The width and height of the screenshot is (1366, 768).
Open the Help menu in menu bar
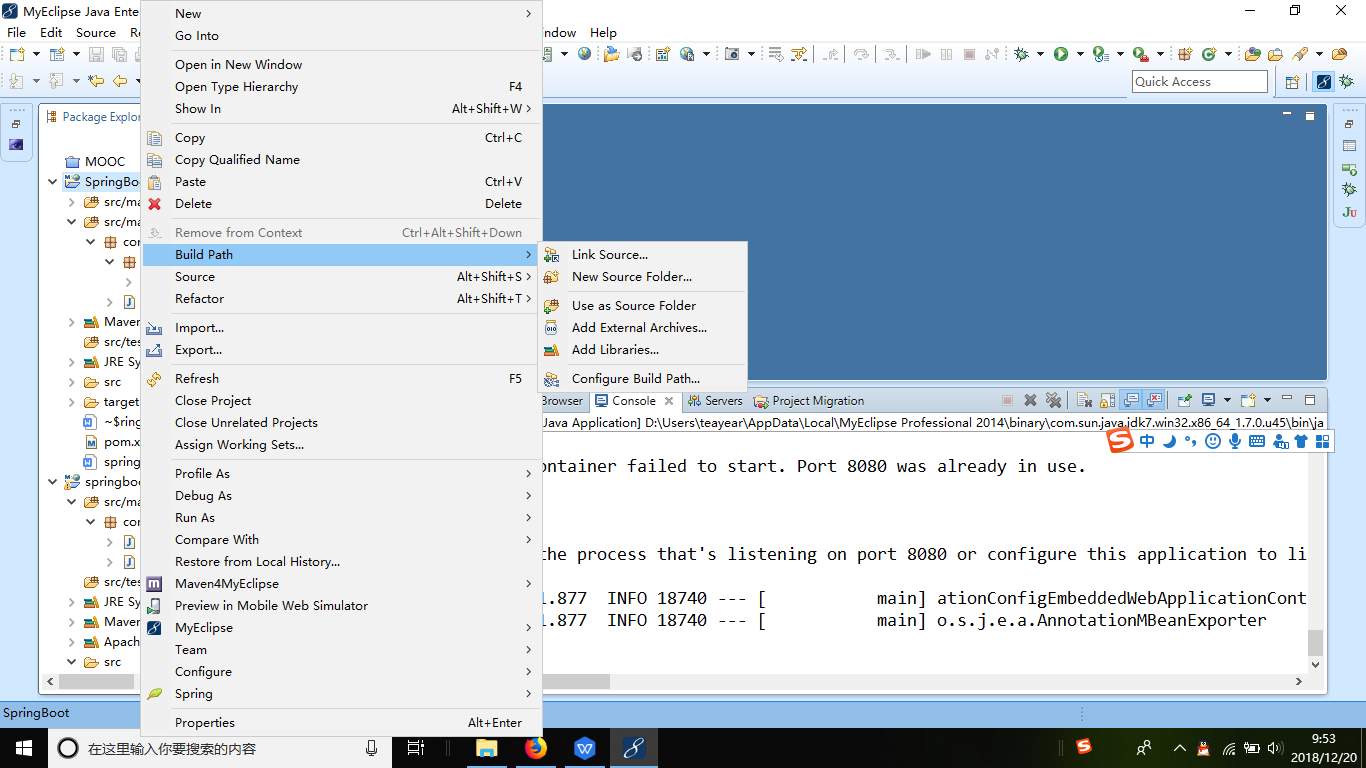pos(603,33)
